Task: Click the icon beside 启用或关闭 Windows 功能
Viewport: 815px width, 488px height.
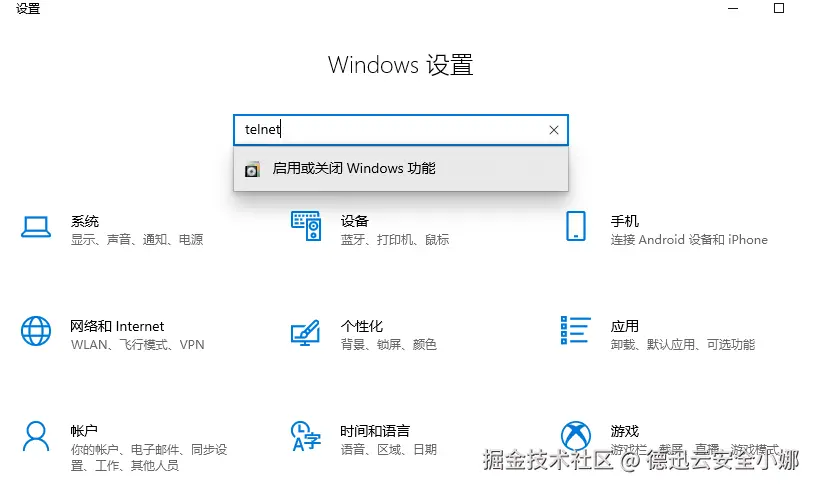Action: [252, 169]
